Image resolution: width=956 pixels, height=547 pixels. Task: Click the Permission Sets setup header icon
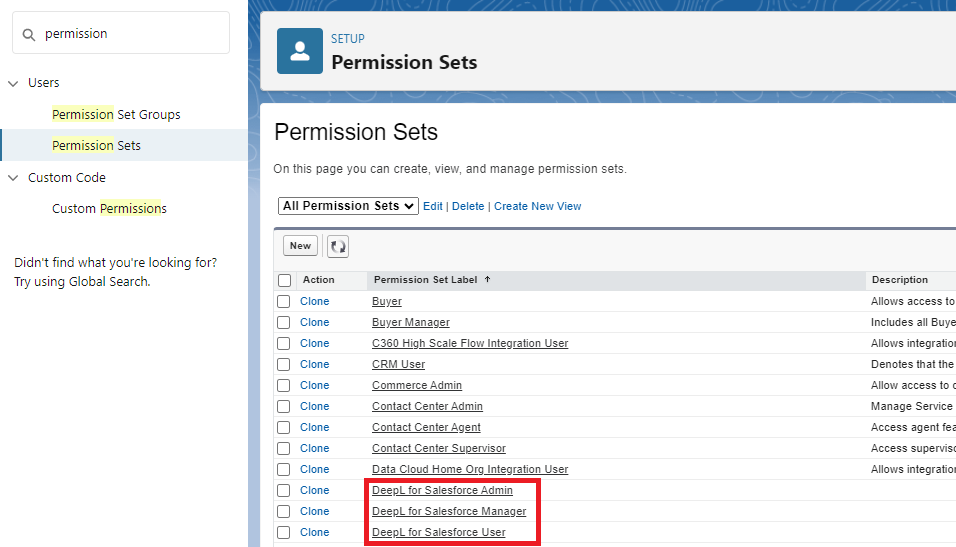tap(300, 52)
